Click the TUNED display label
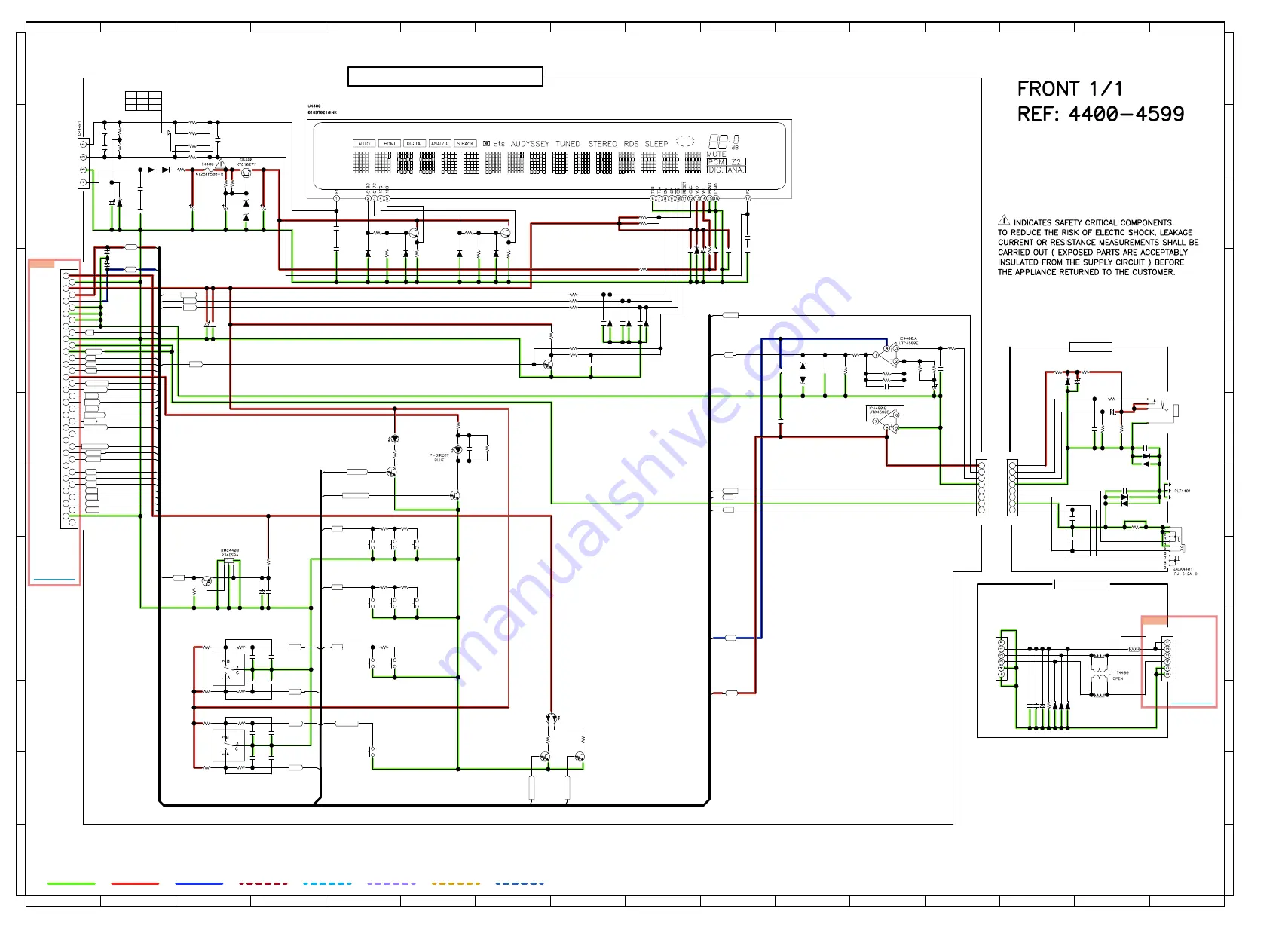 pyautogui.click(x=568, y=143)
